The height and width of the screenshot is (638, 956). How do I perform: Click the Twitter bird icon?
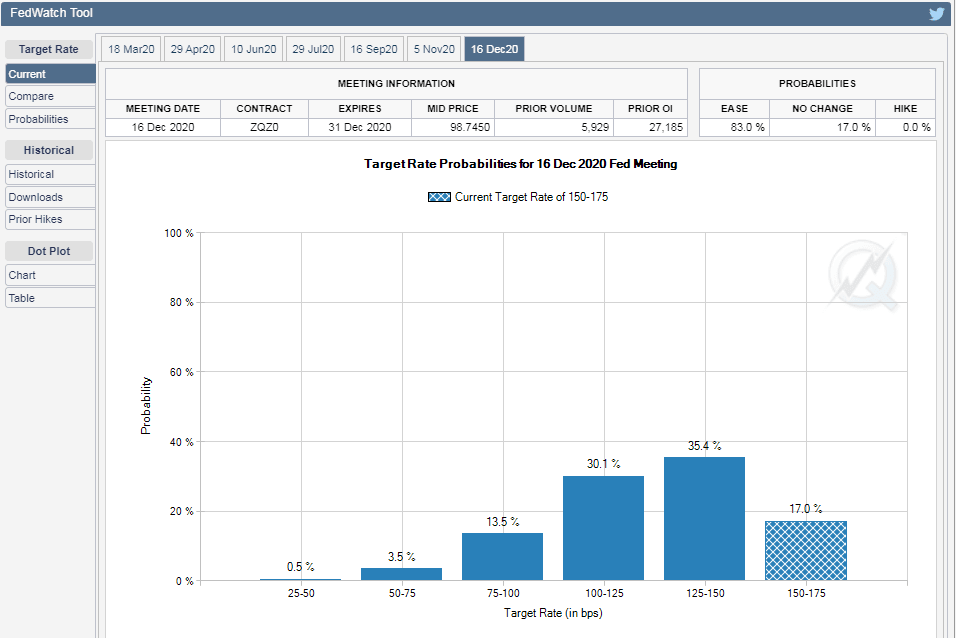936,13
